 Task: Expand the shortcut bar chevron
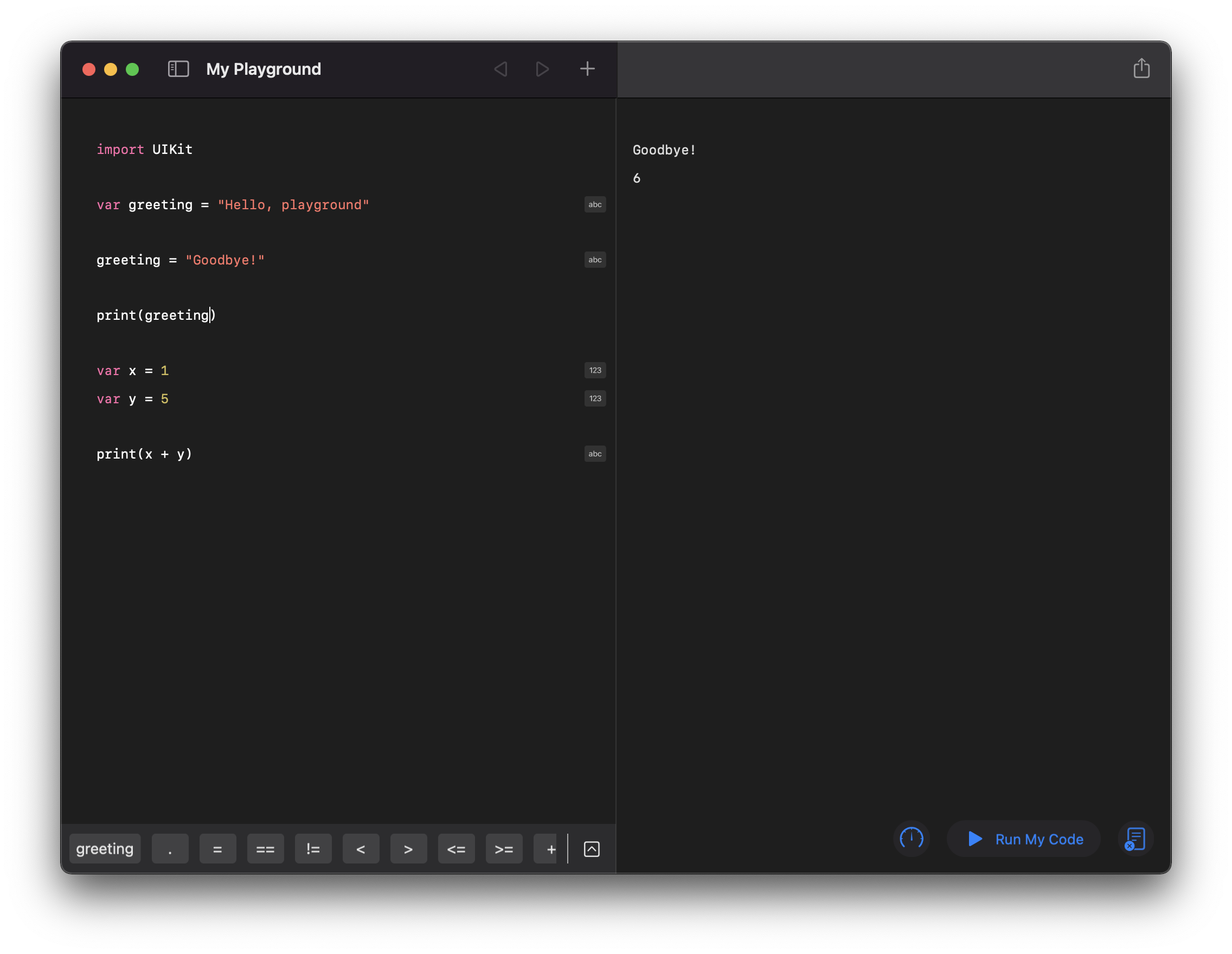coord(592,848)
